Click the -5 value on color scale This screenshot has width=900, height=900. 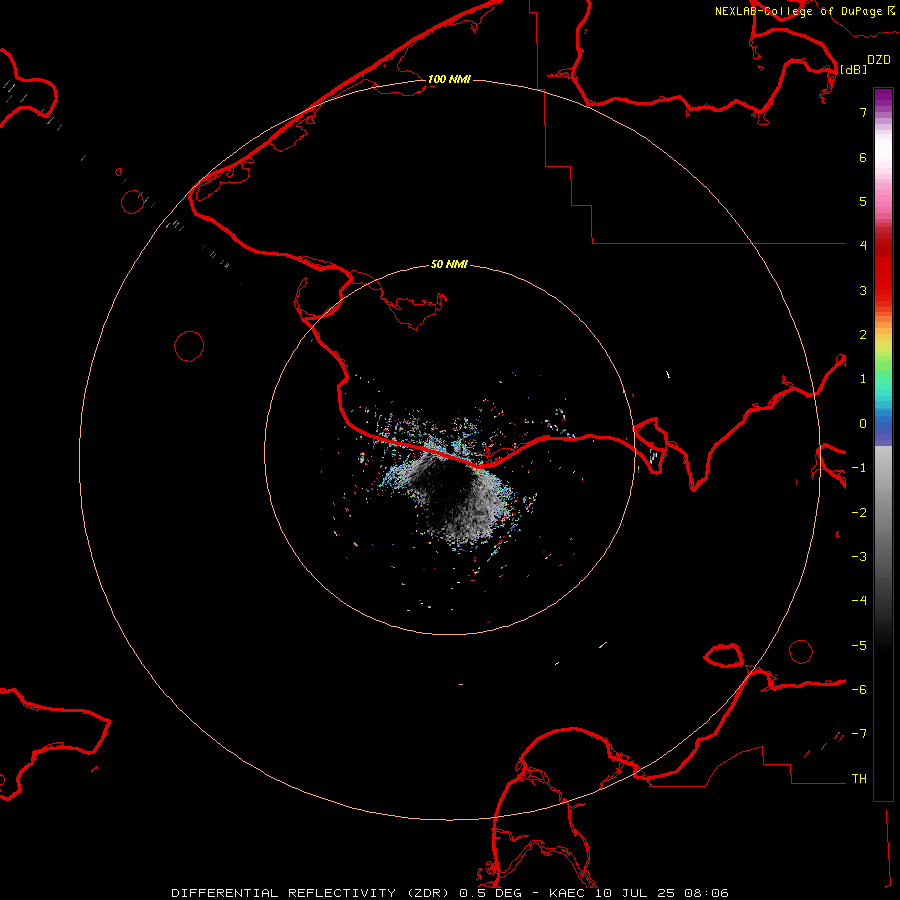point(859,646)
